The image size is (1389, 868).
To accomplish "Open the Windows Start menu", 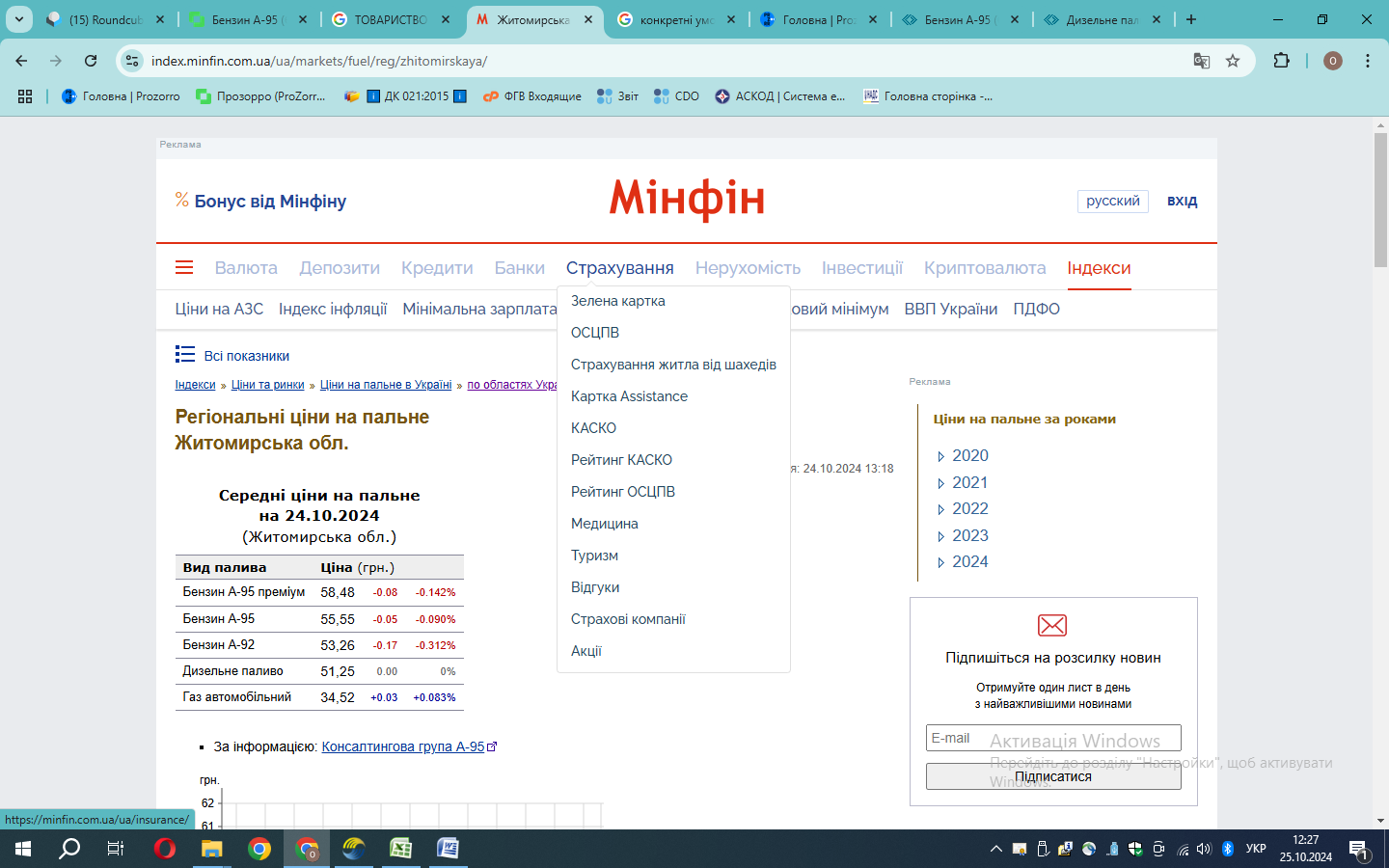I will tap(23, 849).
